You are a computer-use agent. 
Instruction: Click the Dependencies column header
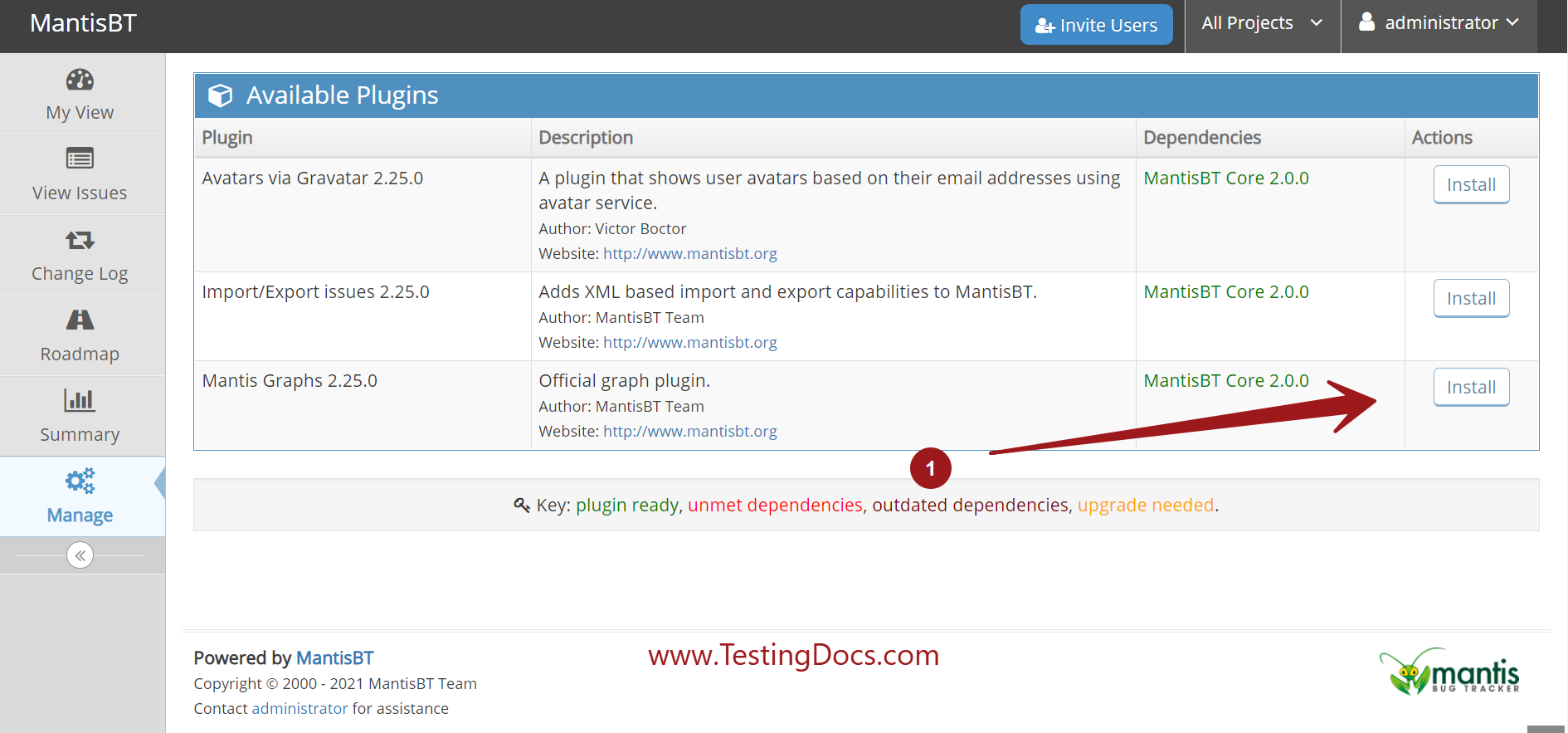[1202, 138]
